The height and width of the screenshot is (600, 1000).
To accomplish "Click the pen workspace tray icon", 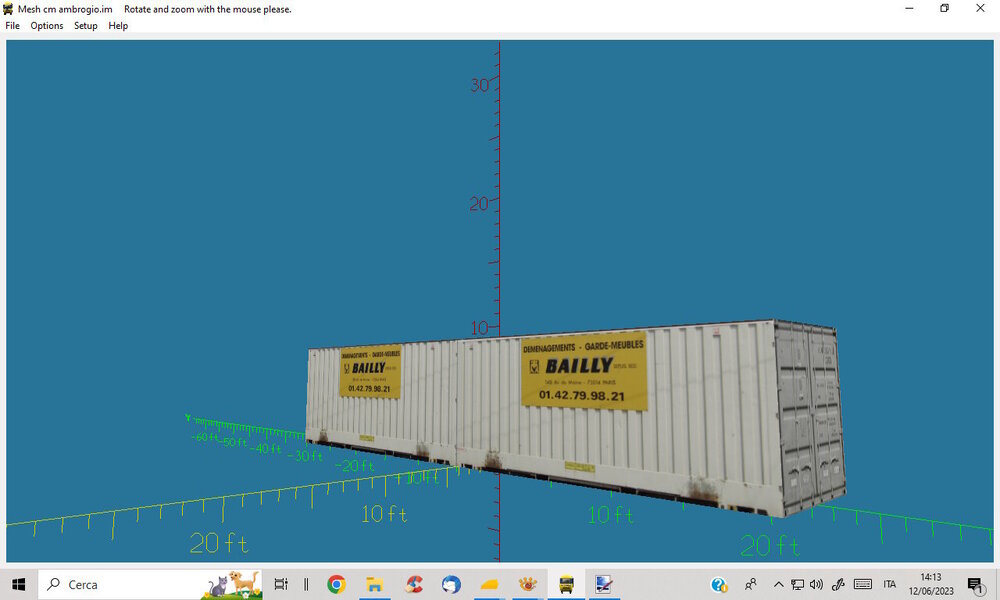I will [838, 584].
